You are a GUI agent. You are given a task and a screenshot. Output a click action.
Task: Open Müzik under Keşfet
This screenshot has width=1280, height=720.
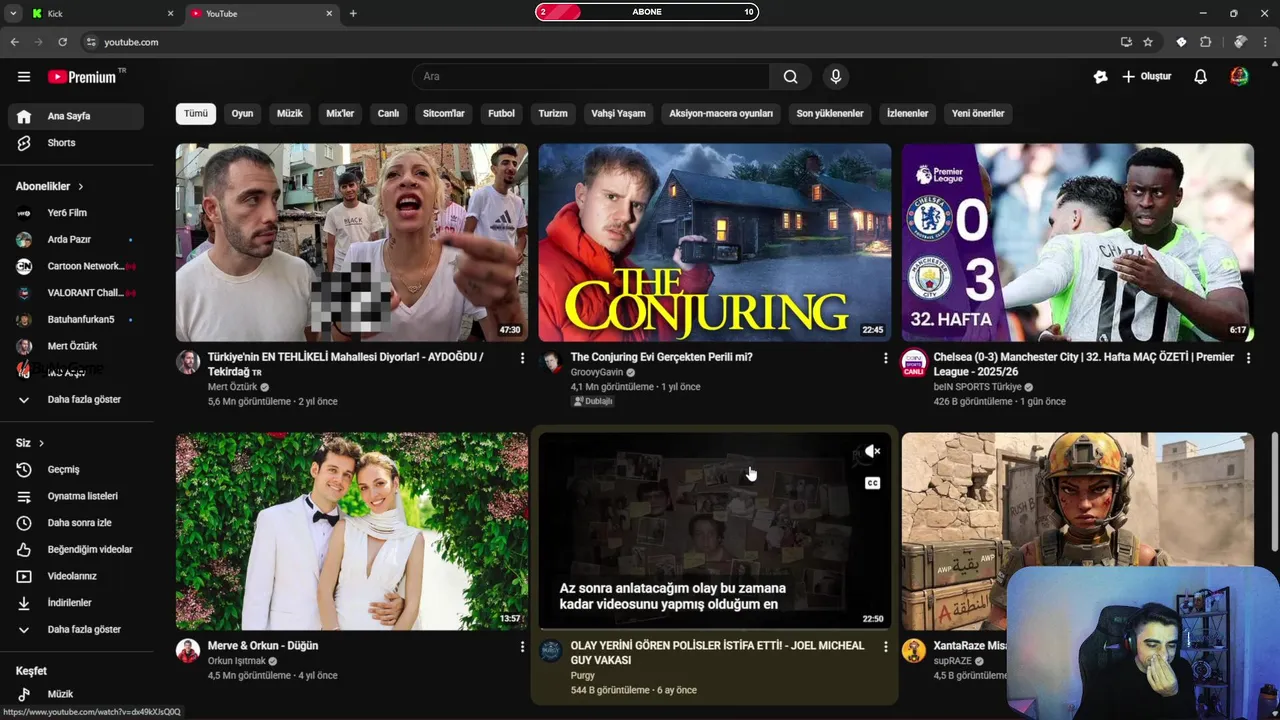coord(76,694)
